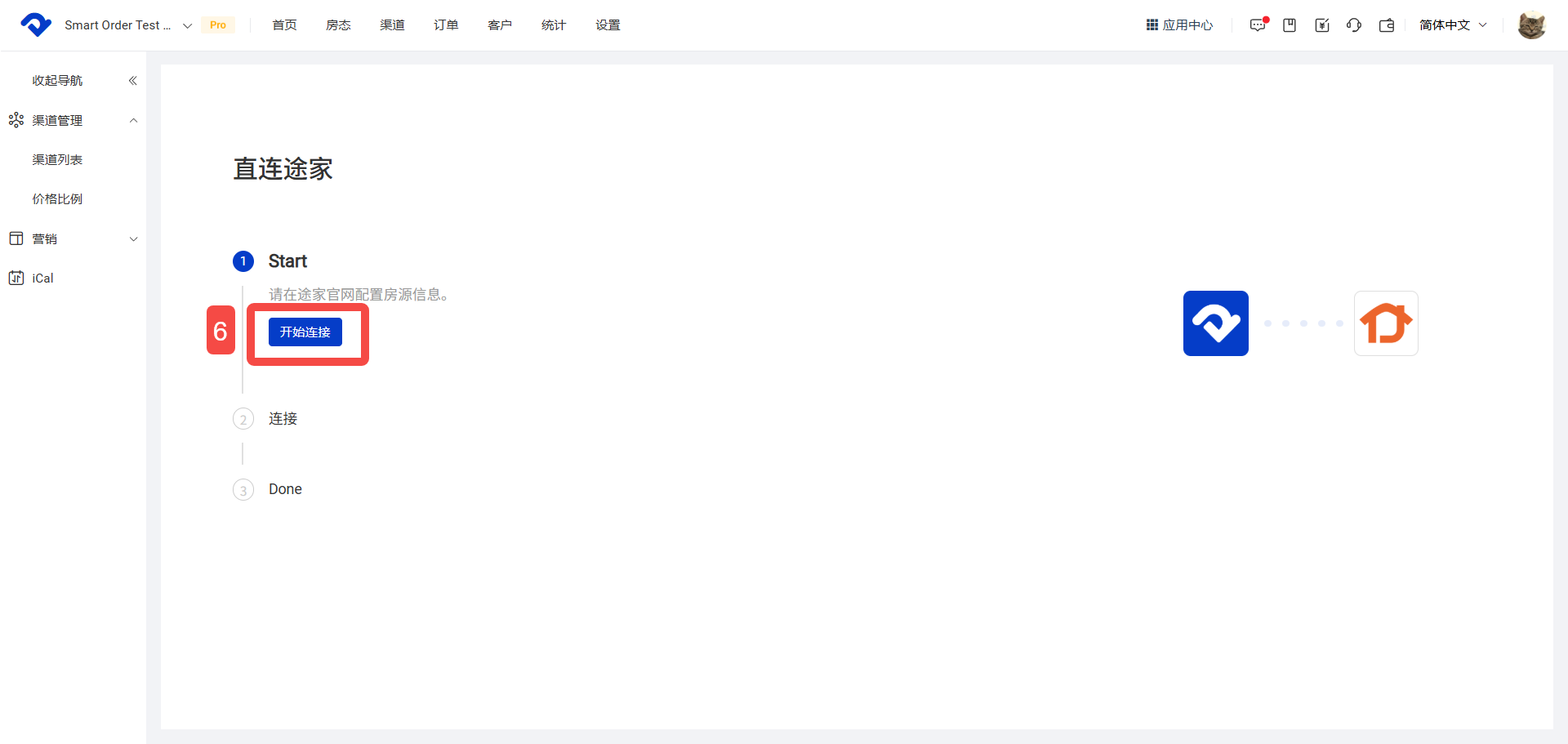Collapse the sidebar with 收起导航 arrows

click(132, 81)
